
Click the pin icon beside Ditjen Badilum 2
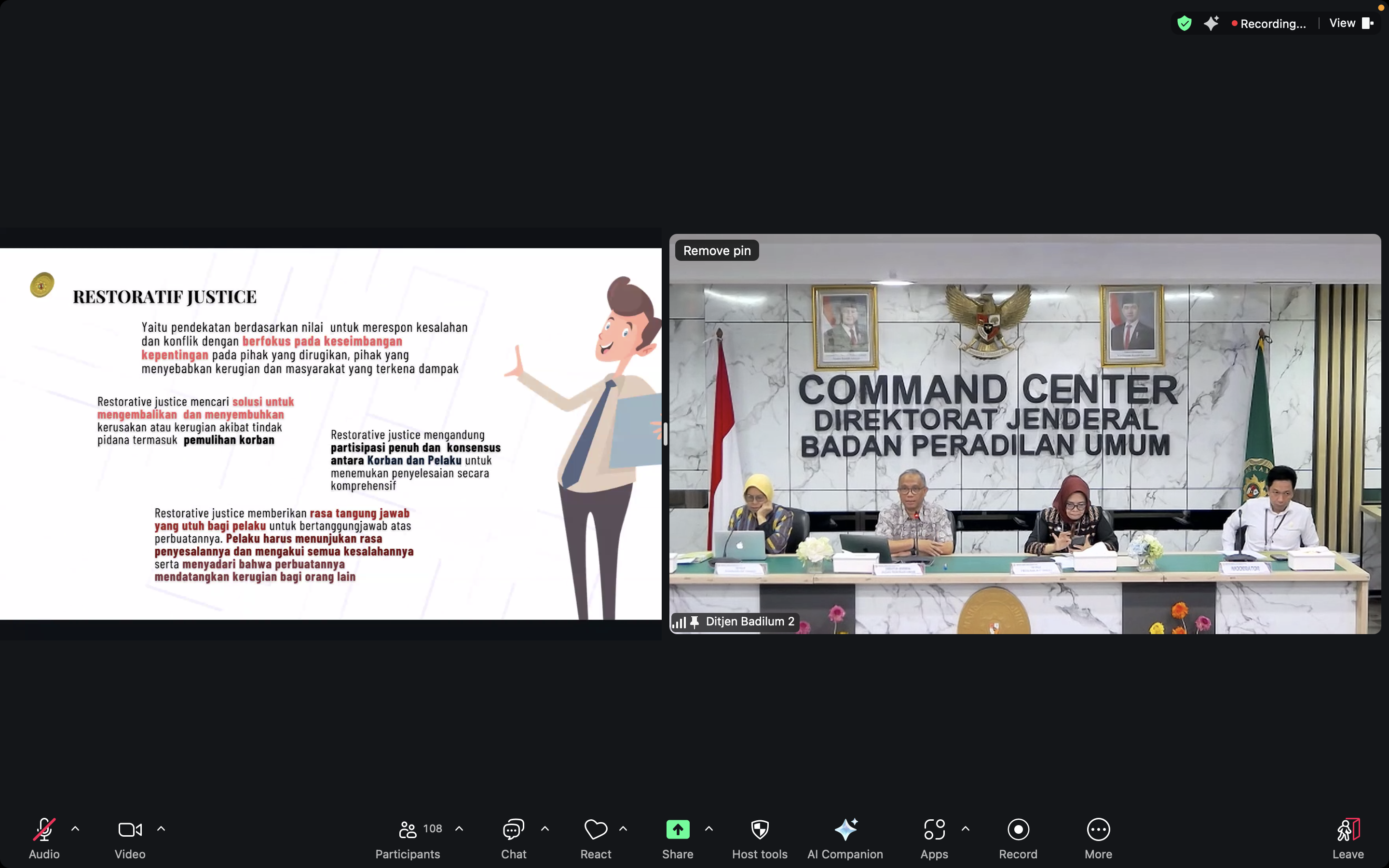(x=694, y=622)
